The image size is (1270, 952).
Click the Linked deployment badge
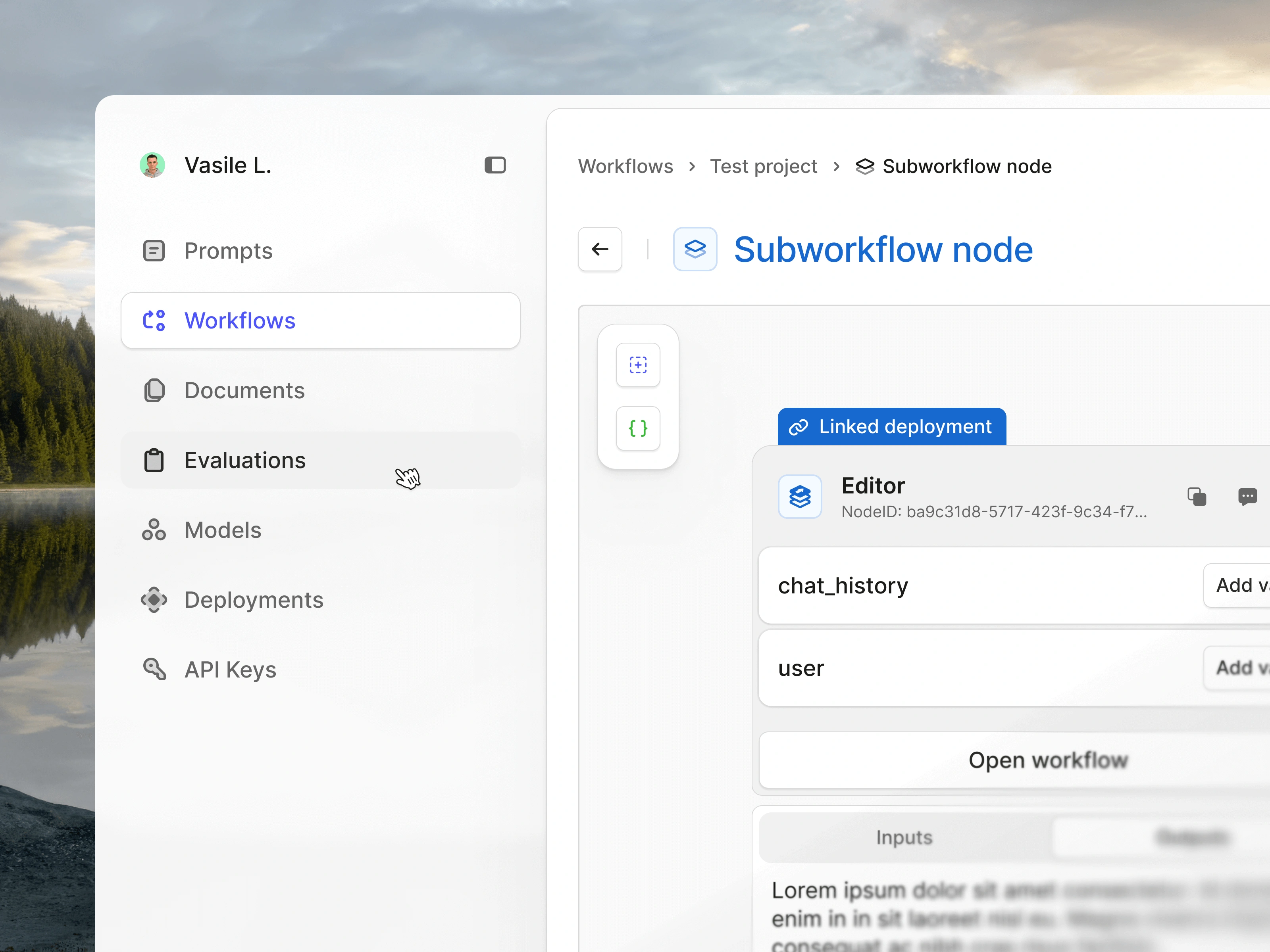tap(892, 426)
